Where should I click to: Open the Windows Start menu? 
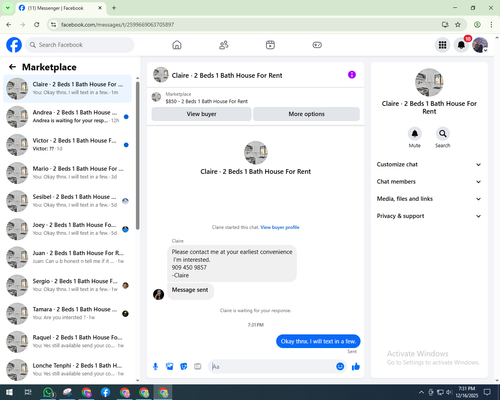pyautogui.click(x=9, y=392)
